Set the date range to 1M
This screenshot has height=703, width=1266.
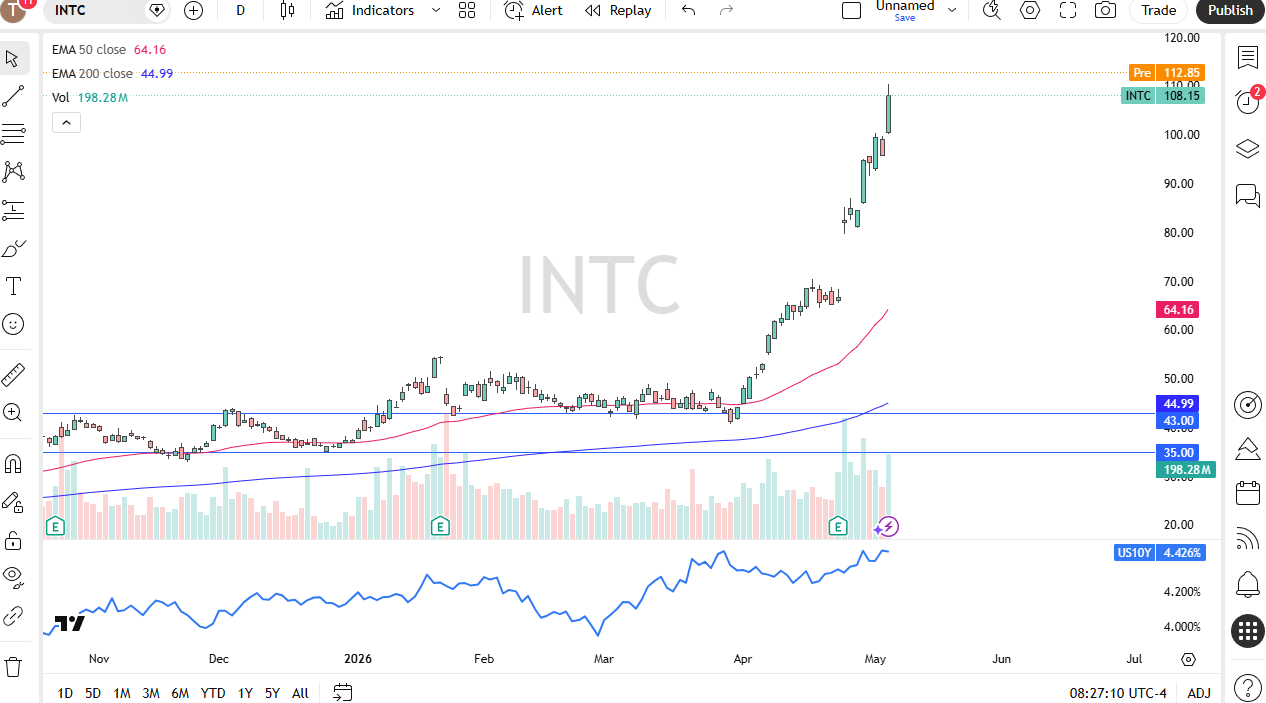(122, 693)
